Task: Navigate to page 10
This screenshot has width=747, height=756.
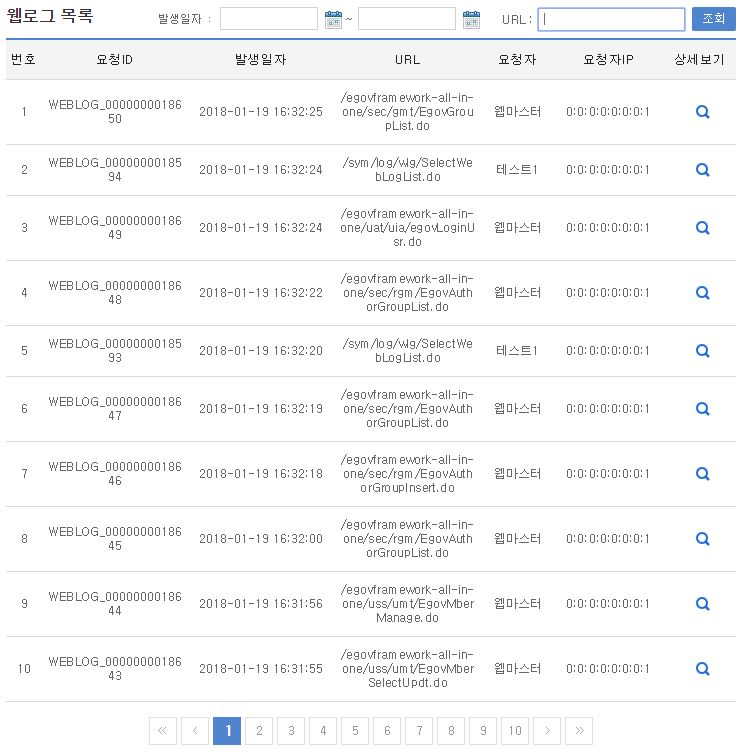Action: (514, 731)
